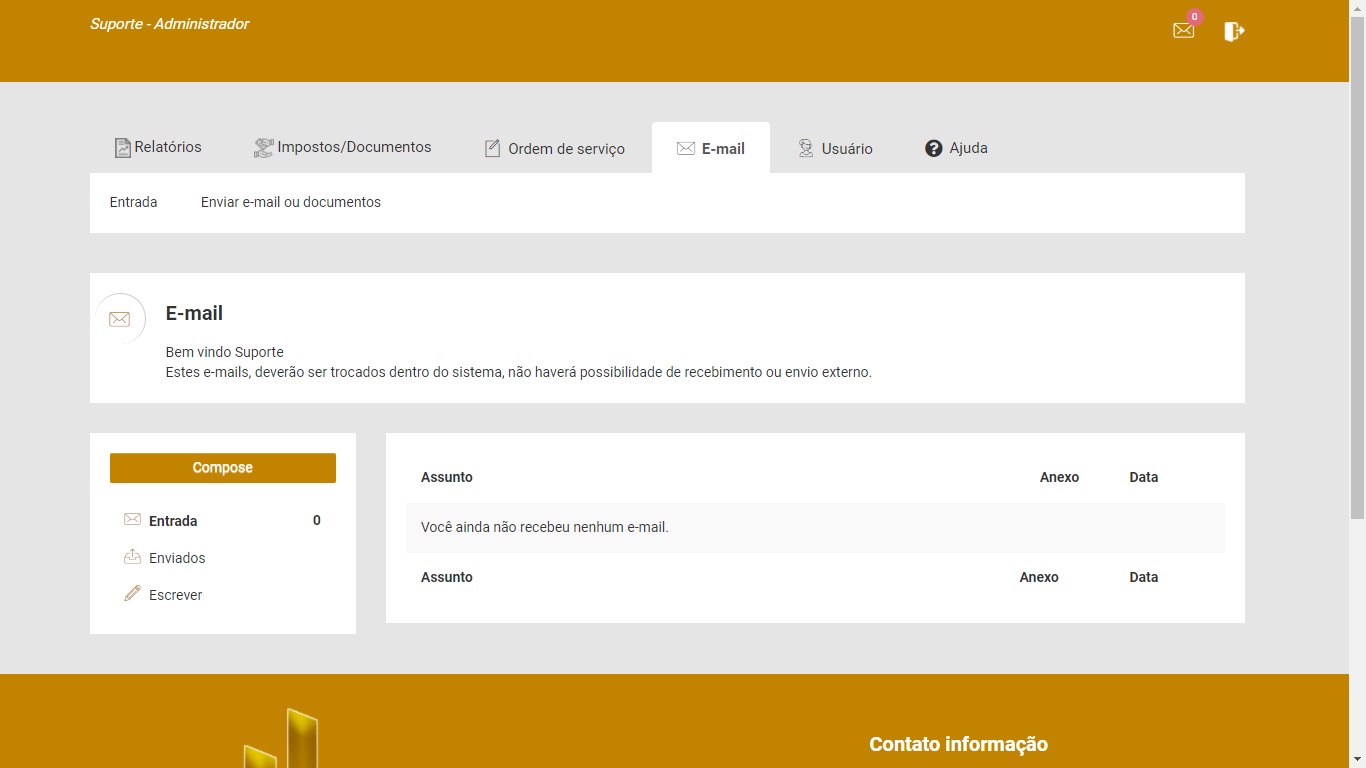Open Enviar e-mail ou documentos submenu
Image resolution: width=1366 pixels, height=768 pixels.
pyautogui.click(x=290, y=202)
